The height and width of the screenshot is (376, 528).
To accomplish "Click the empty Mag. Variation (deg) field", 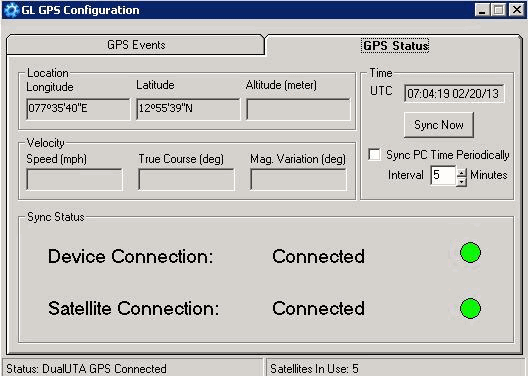I will pyautogui.click(x=298, y=180).
